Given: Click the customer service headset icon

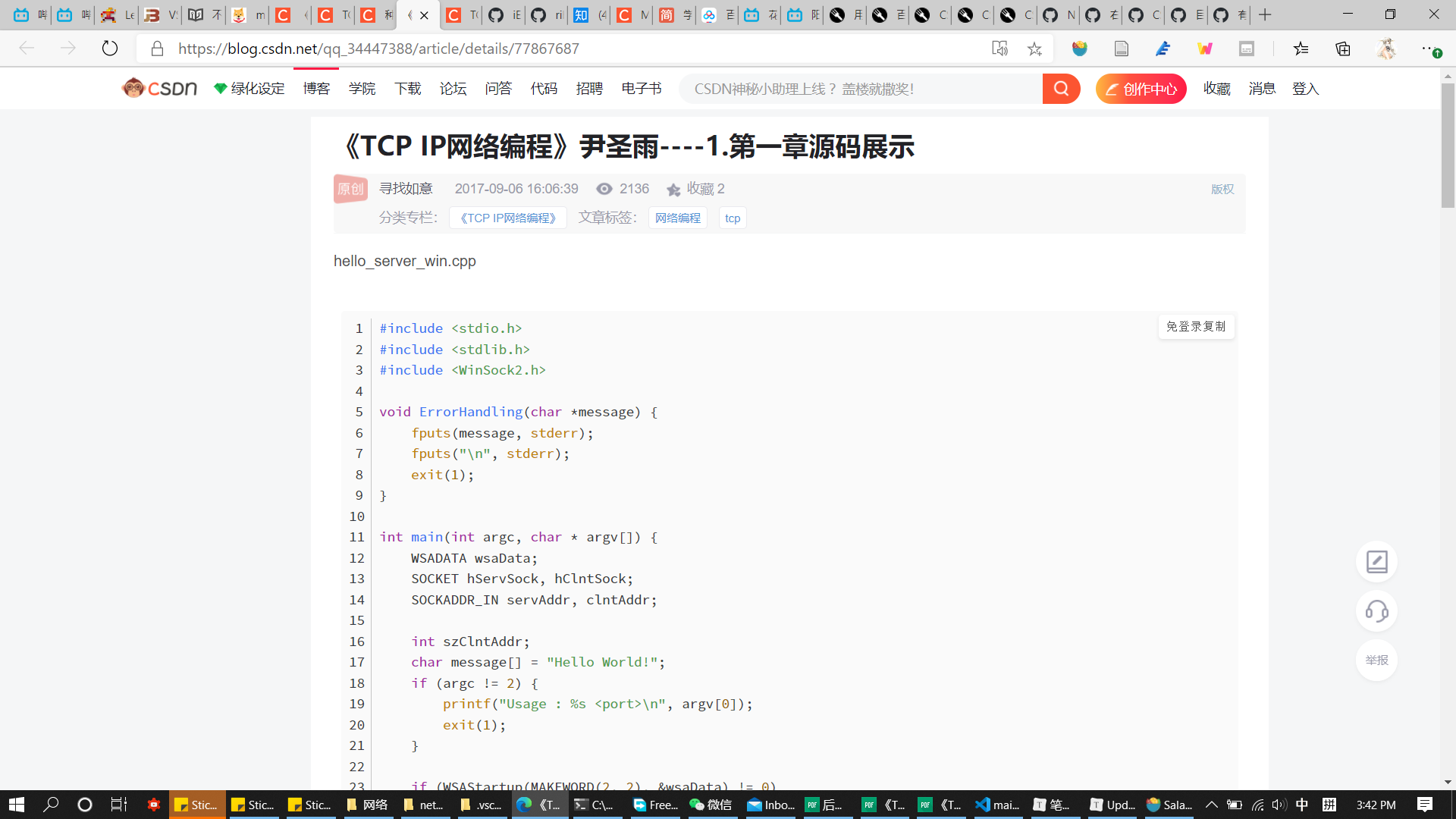Looking at the screenshot, I should point(1376,611).
